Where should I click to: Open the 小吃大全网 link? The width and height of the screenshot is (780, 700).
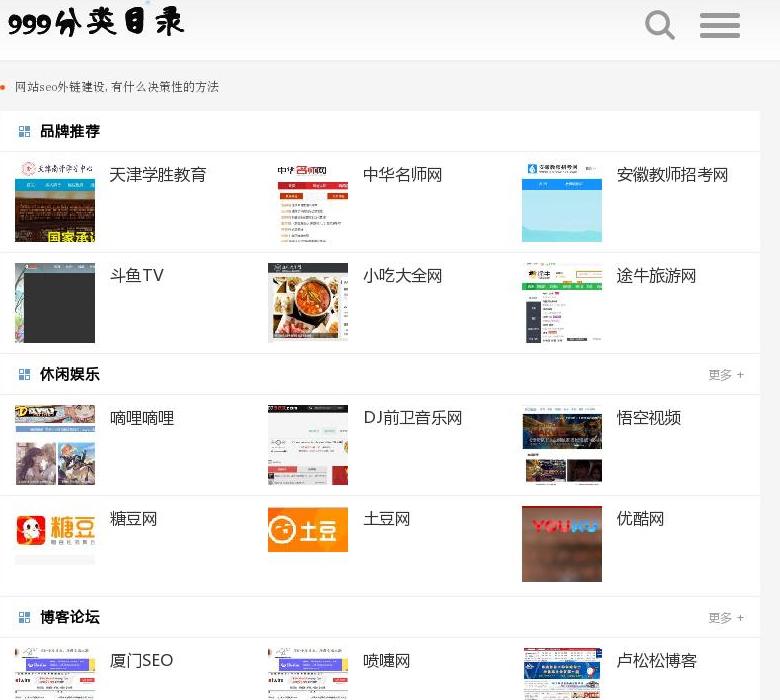pyautogui.click(x=402, y=276)
